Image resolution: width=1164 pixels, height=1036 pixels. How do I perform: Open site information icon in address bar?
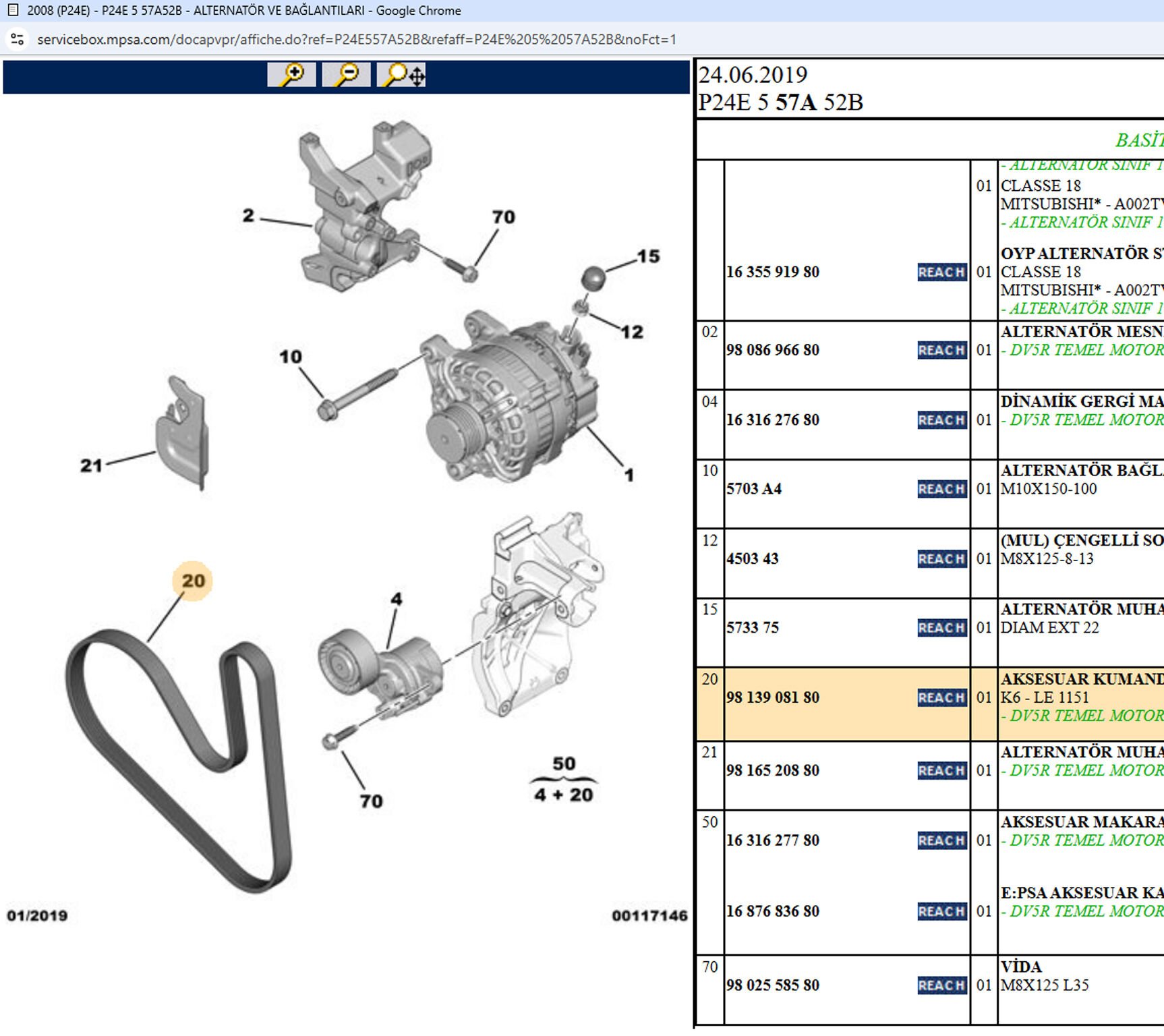click(18, 39)
